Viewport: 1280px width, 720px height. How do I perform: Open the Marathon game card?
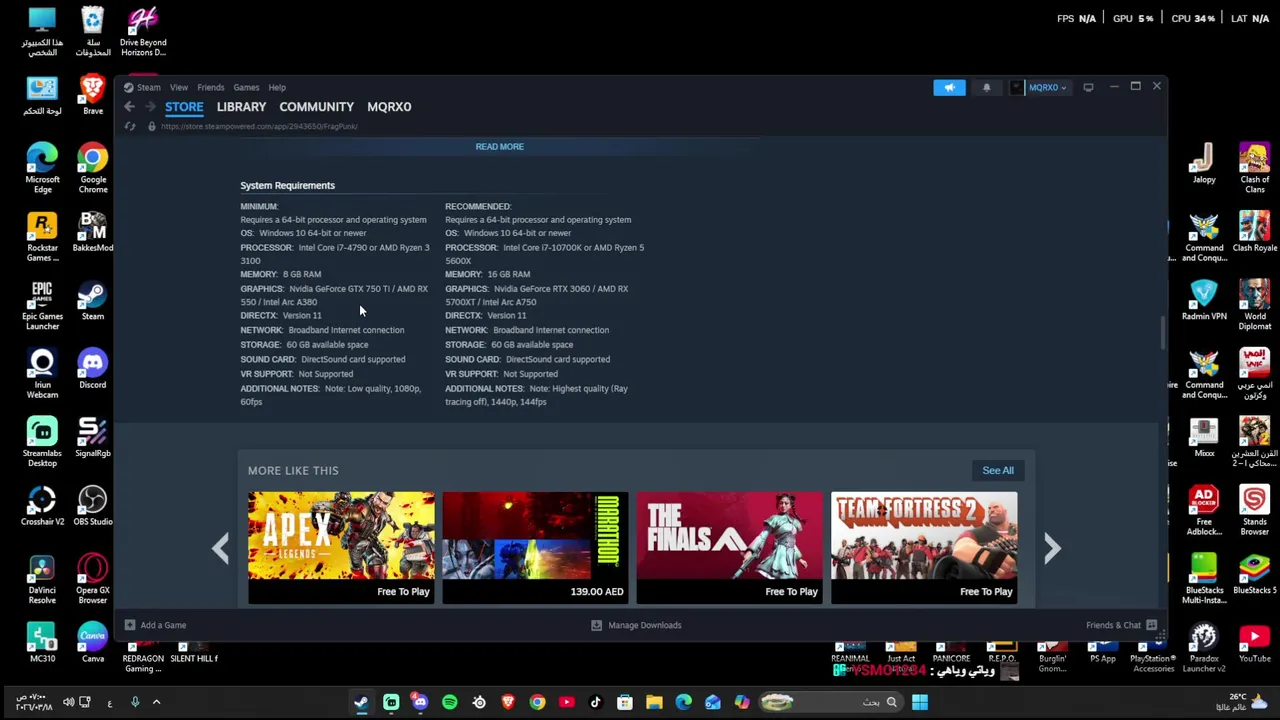click(x=535, y=547)
